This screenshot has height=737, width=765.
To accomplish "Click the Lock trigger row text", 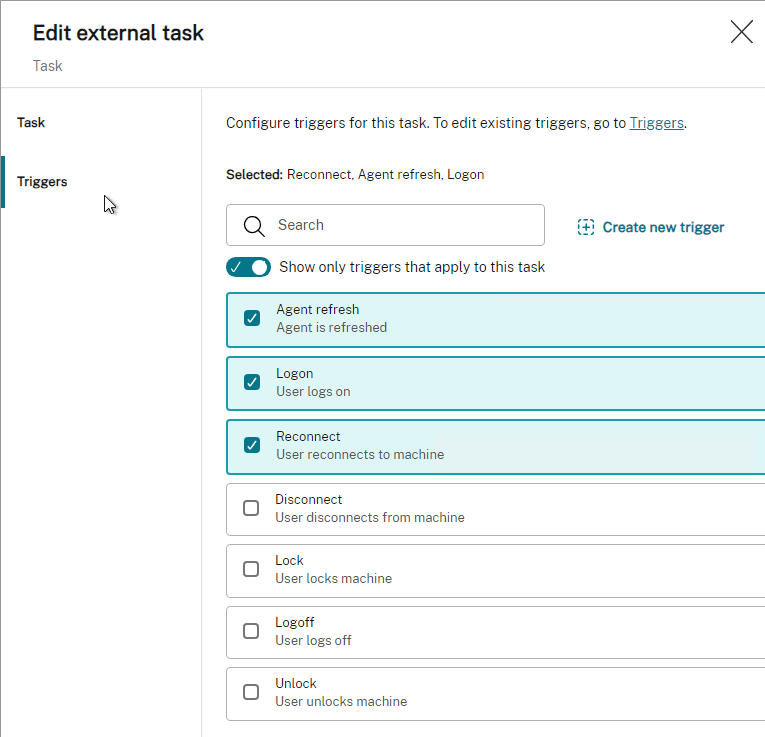I will tap(289, 560).
